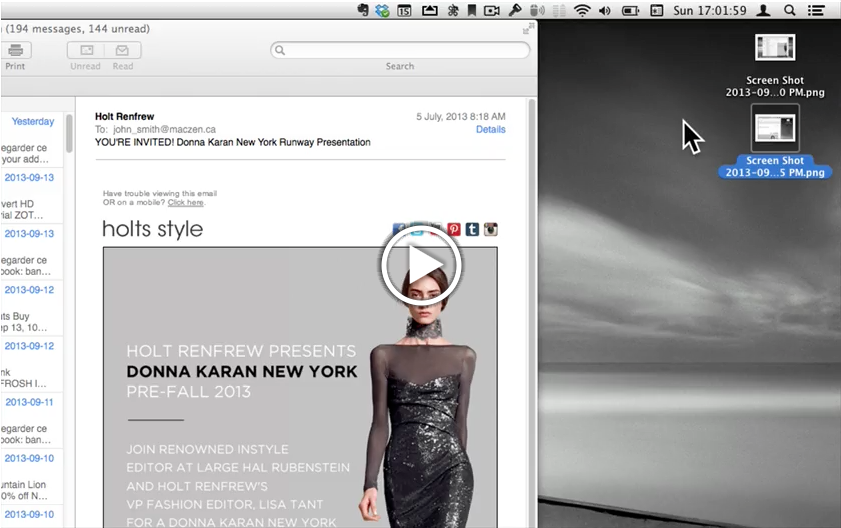Open the mouse battery status icon
841x528 pixels.
point(537,10)
